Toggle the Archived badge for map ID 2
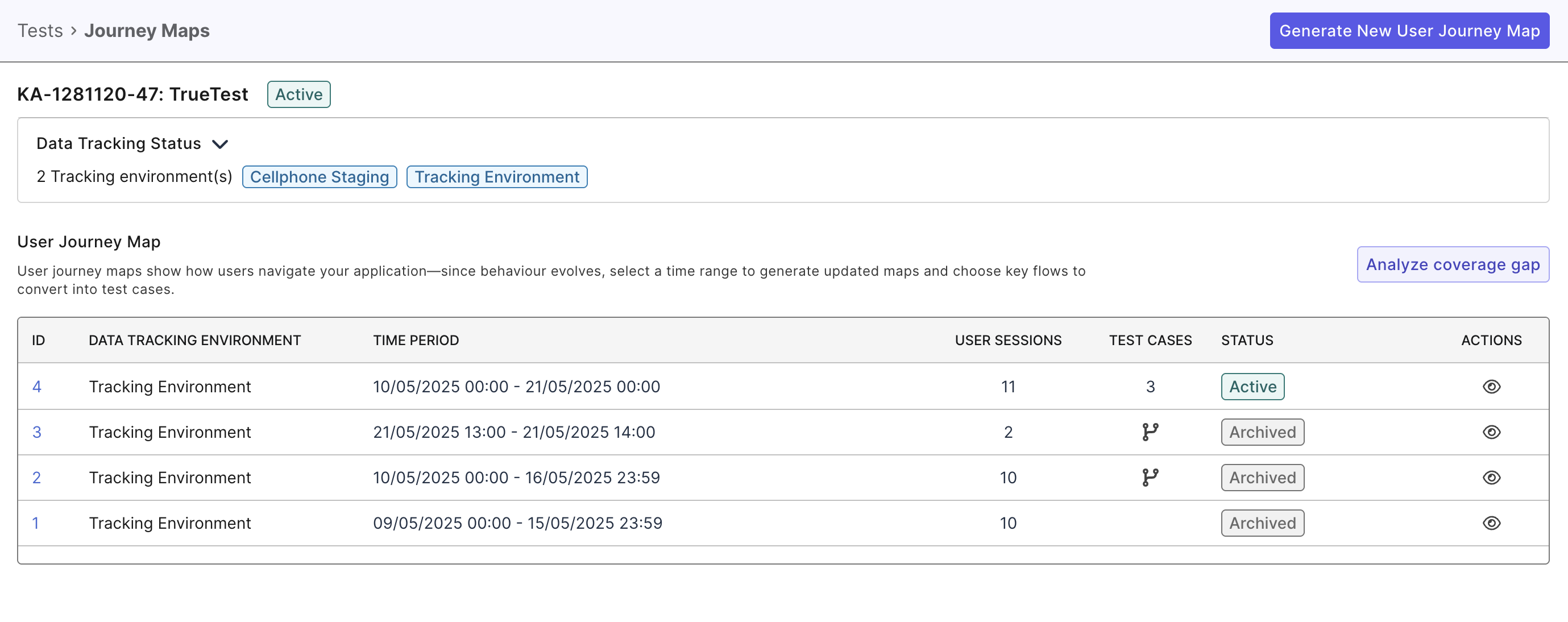Screen dimensions: 1568x622 (1261, 477)
